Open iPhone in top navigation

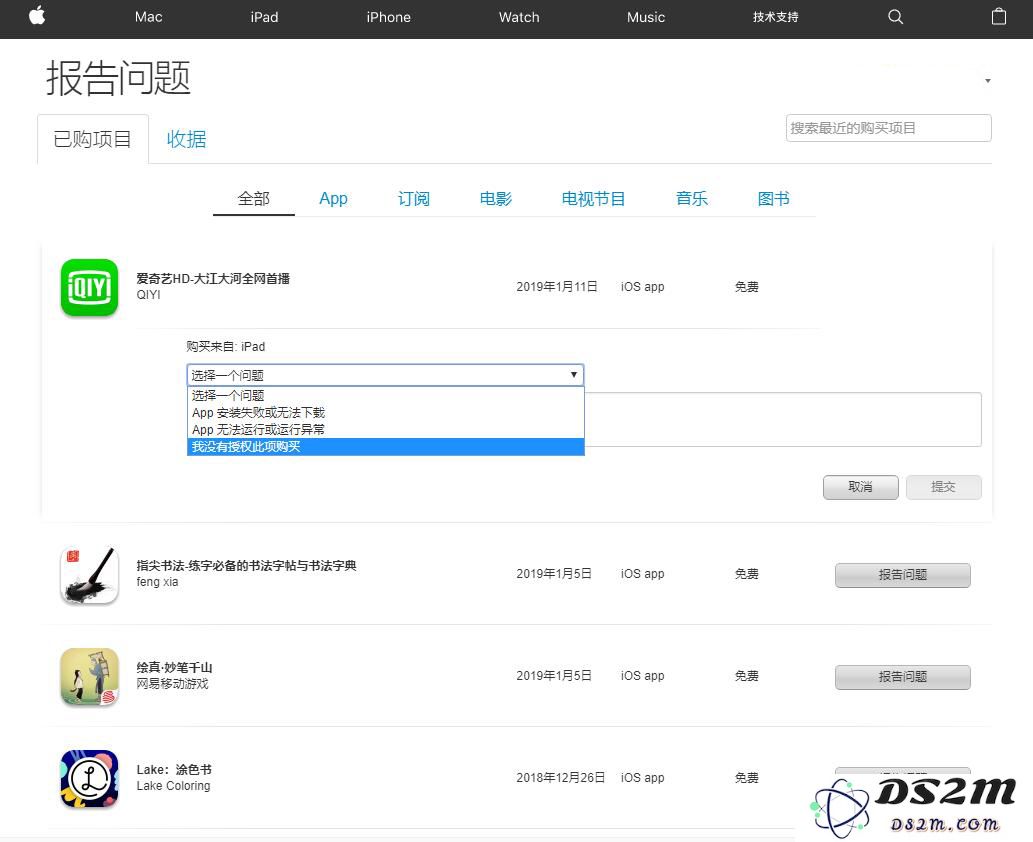[x=389, y=17]
